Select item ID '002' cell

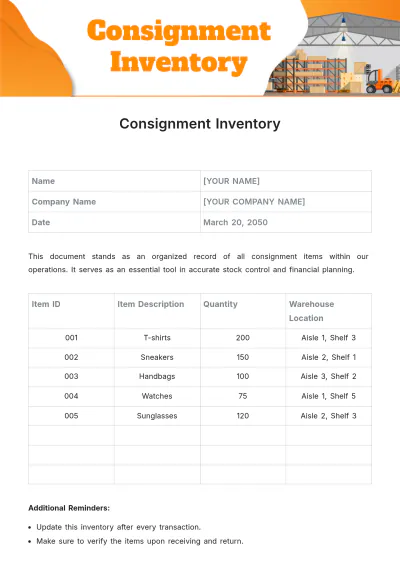coord(71,358)
